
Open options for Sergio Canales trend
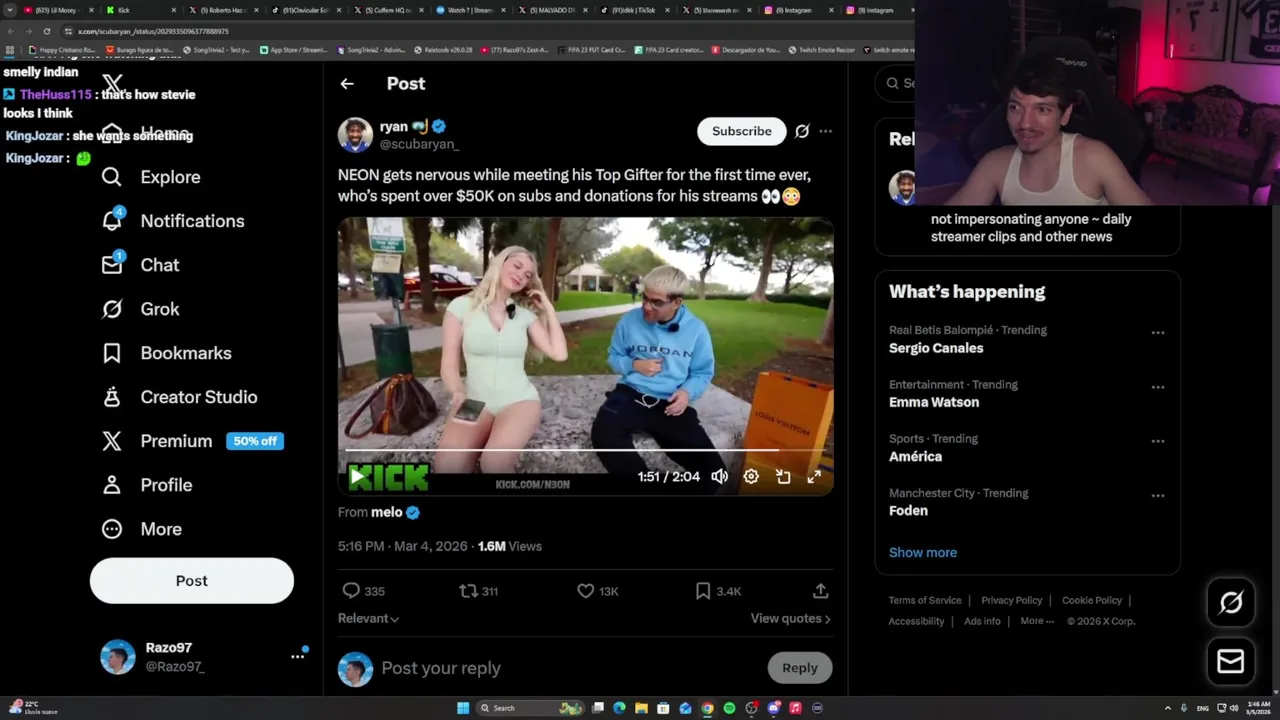pos(1158,333)
